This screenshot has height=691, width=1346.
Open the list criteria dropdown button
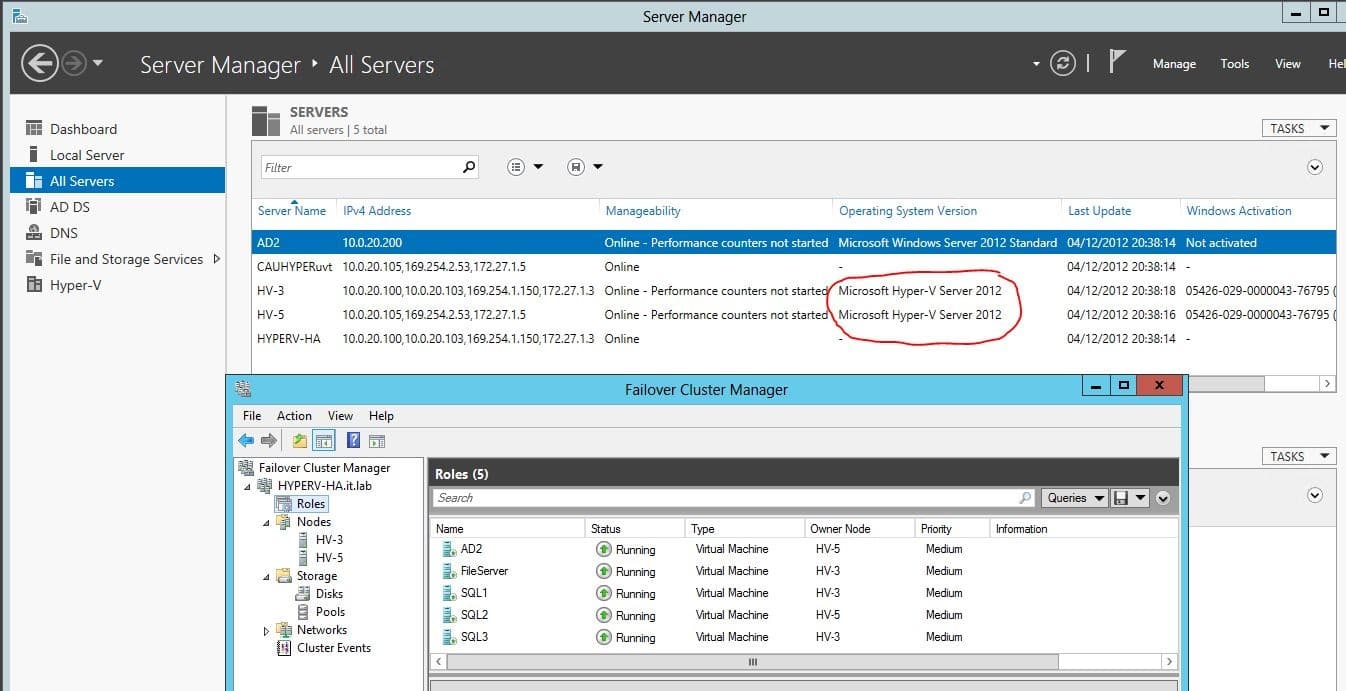(x=525, y=167)
